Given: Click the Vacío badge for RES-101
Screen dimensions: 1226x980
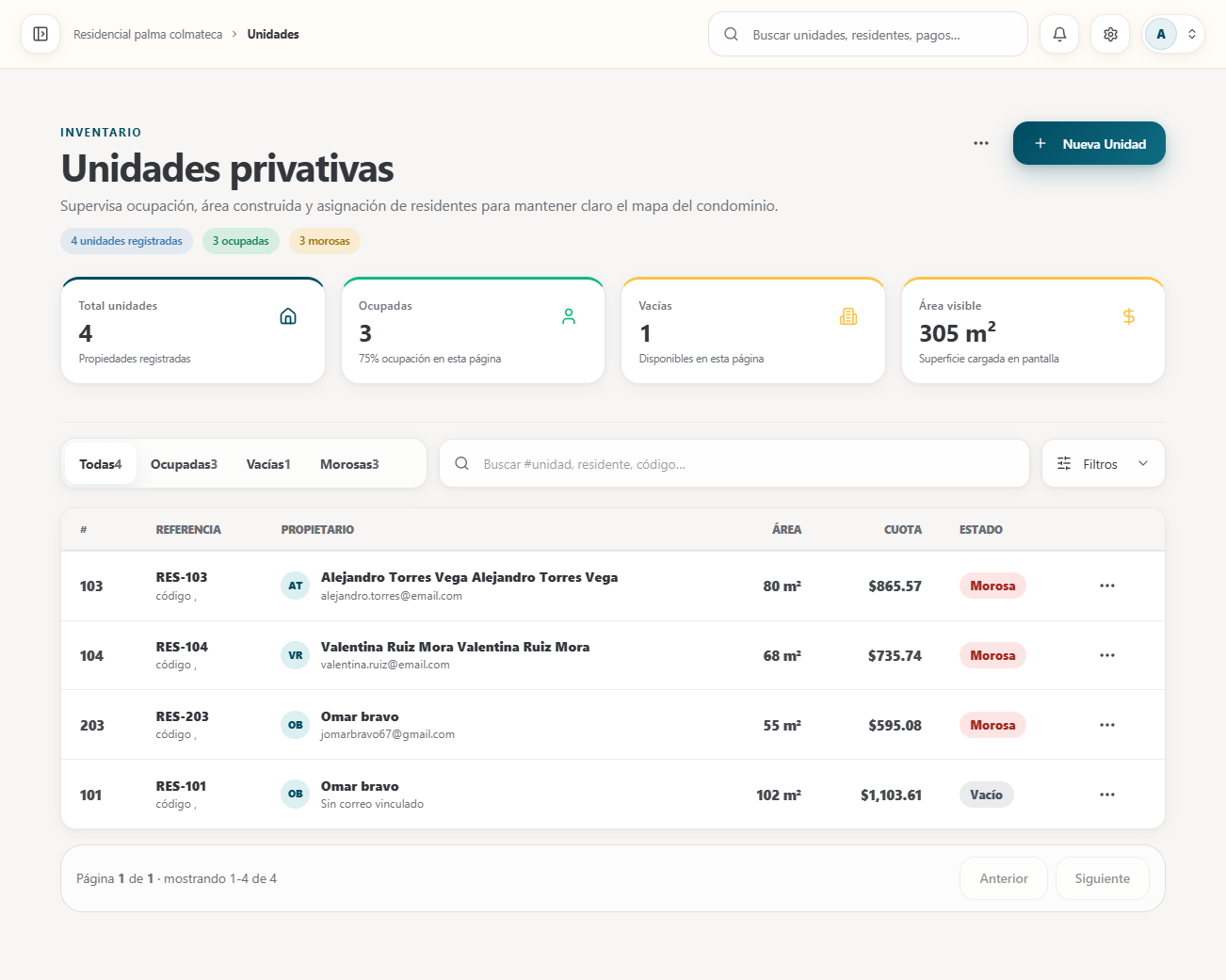Looking at the screenshot, I should pos(986,795).
